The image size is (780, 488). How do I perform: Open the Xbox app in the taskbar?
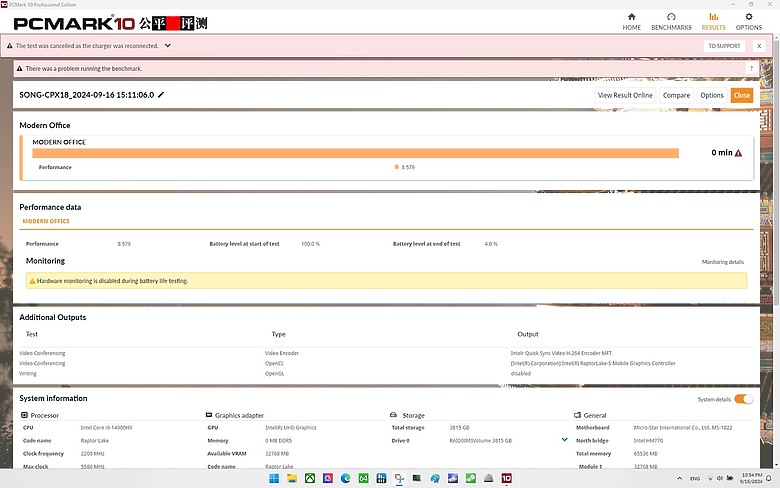[310, 479]
